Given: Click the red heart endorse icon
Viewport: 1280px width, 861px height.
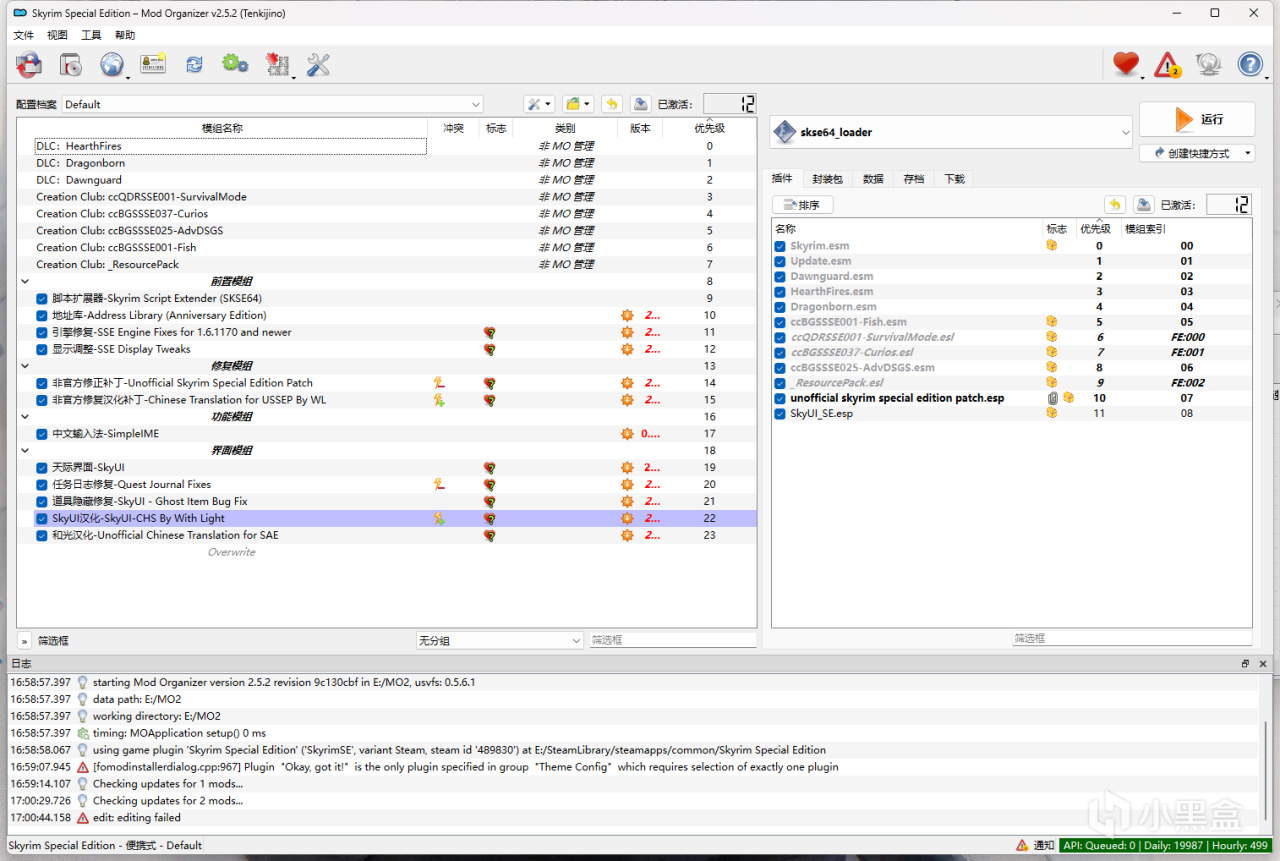Looking at the screenshot, I should point(1126,65).
